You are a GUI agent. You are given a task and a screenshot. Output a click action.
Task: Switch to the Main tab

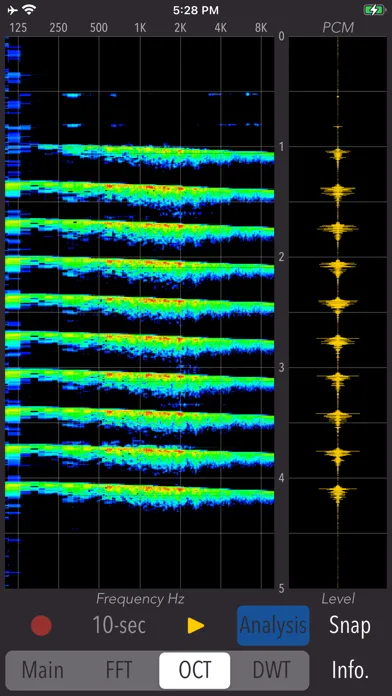point(43,670)
